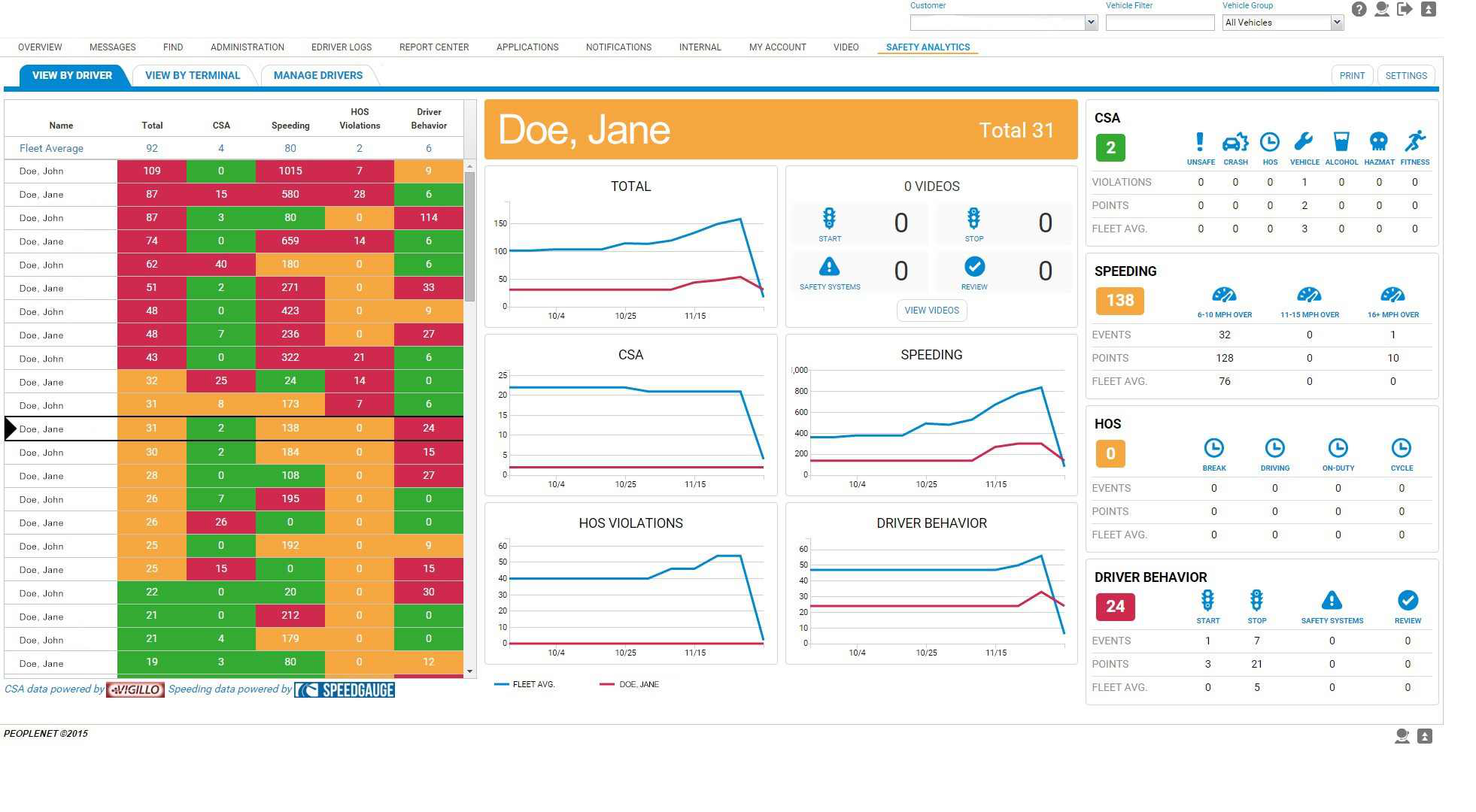Open the Customer dropdown
Viewport: 1476px width, 812px height.
pyautogui.click(x=1091, y=22)
